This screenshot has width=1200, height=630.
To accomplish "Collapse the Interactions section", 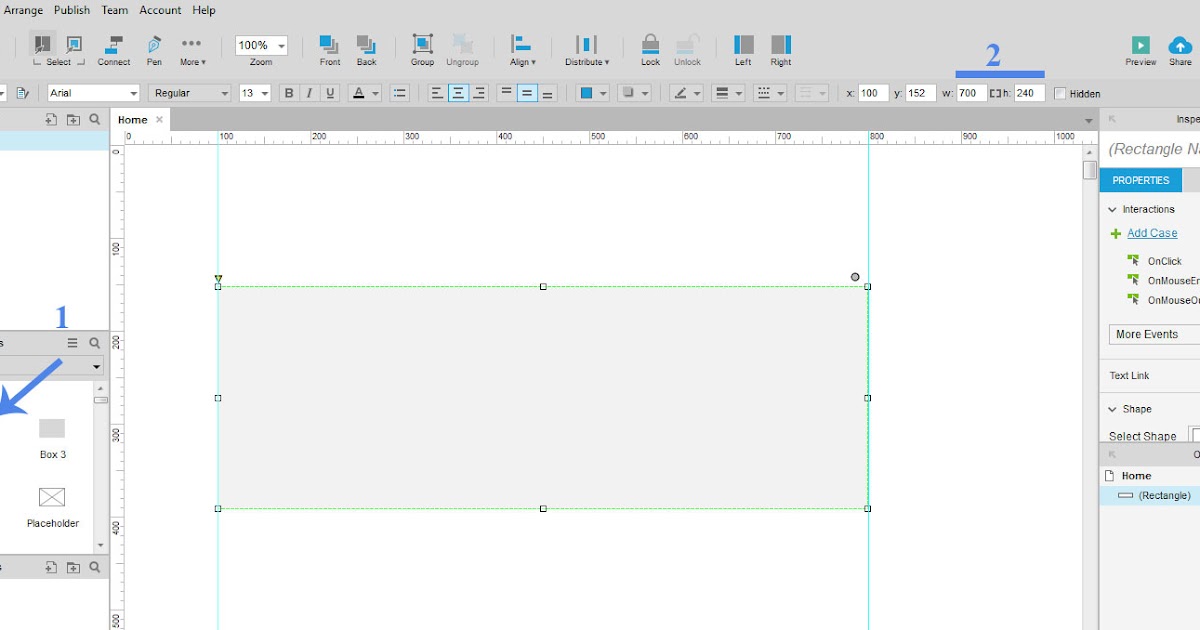I will (x=1113, y=209).
